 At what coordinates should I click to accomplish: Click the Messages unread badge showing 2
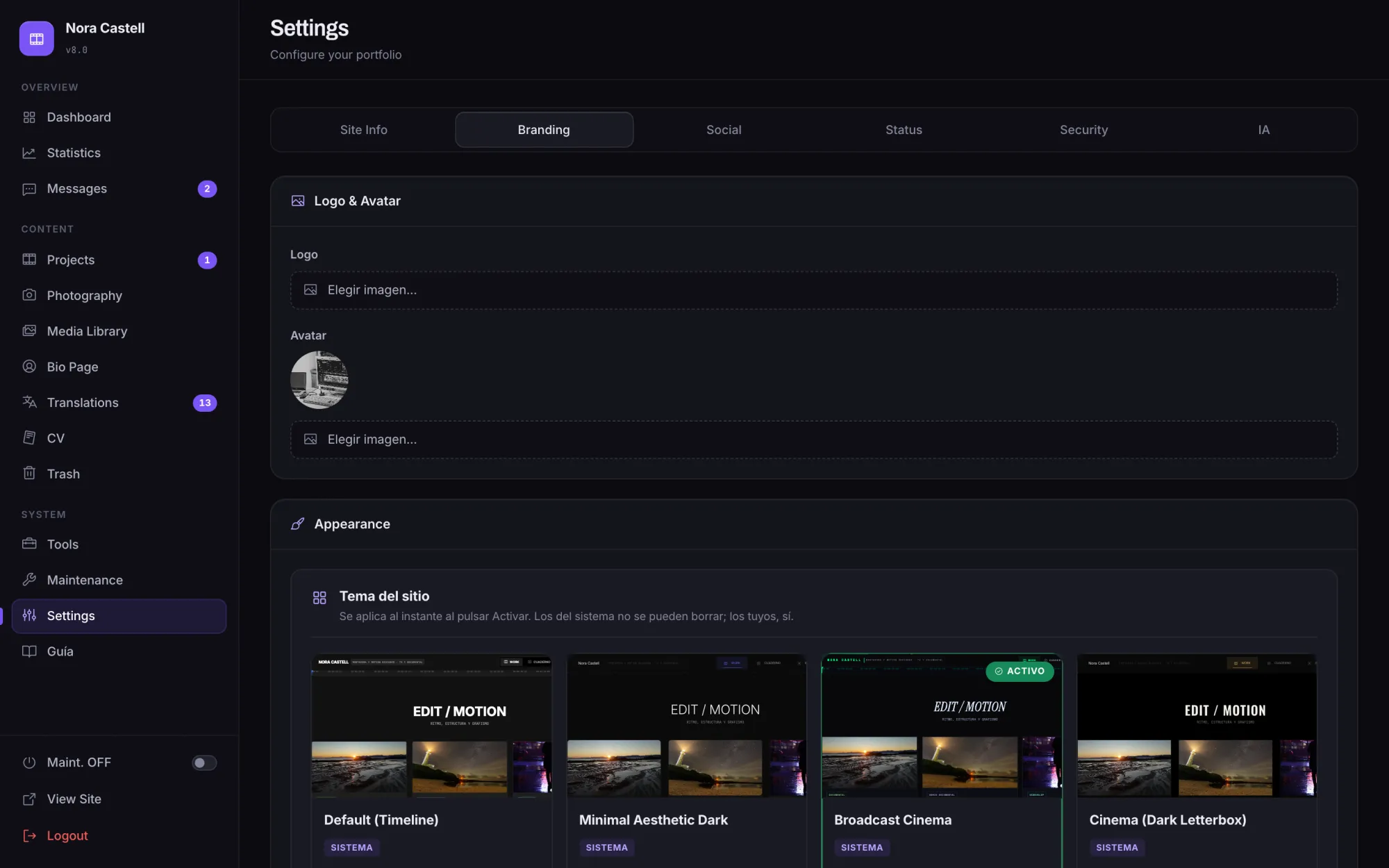click(207, 189)
